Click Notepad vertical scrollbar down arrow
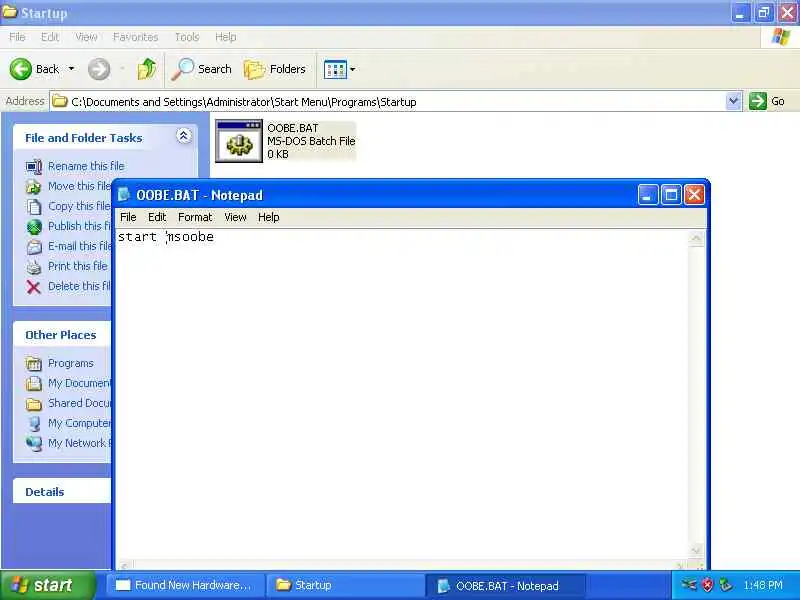This screenshot has height=600, width=800. coord(696,550)
